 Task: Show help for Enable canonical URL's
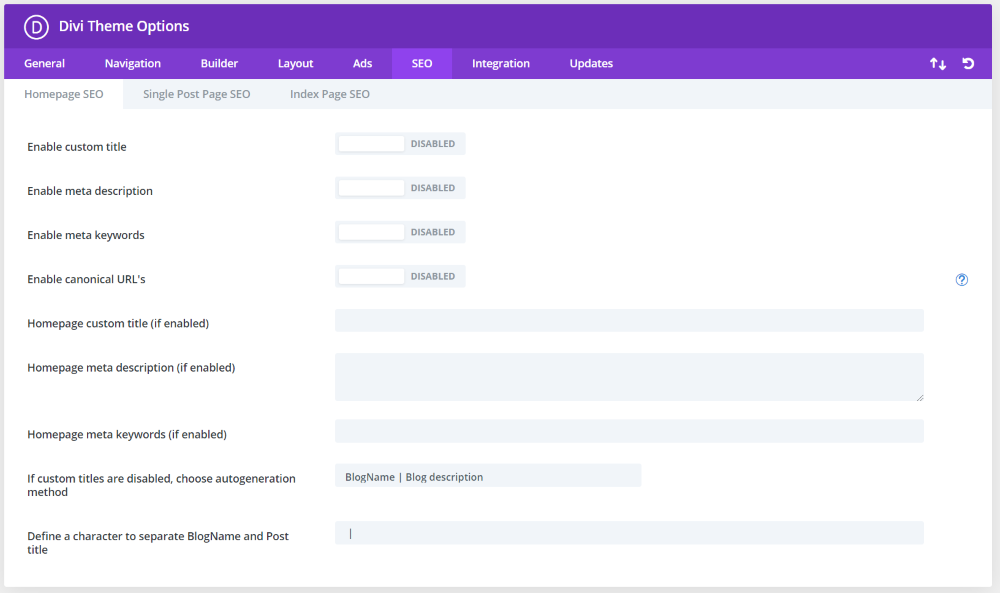[962, 280]
